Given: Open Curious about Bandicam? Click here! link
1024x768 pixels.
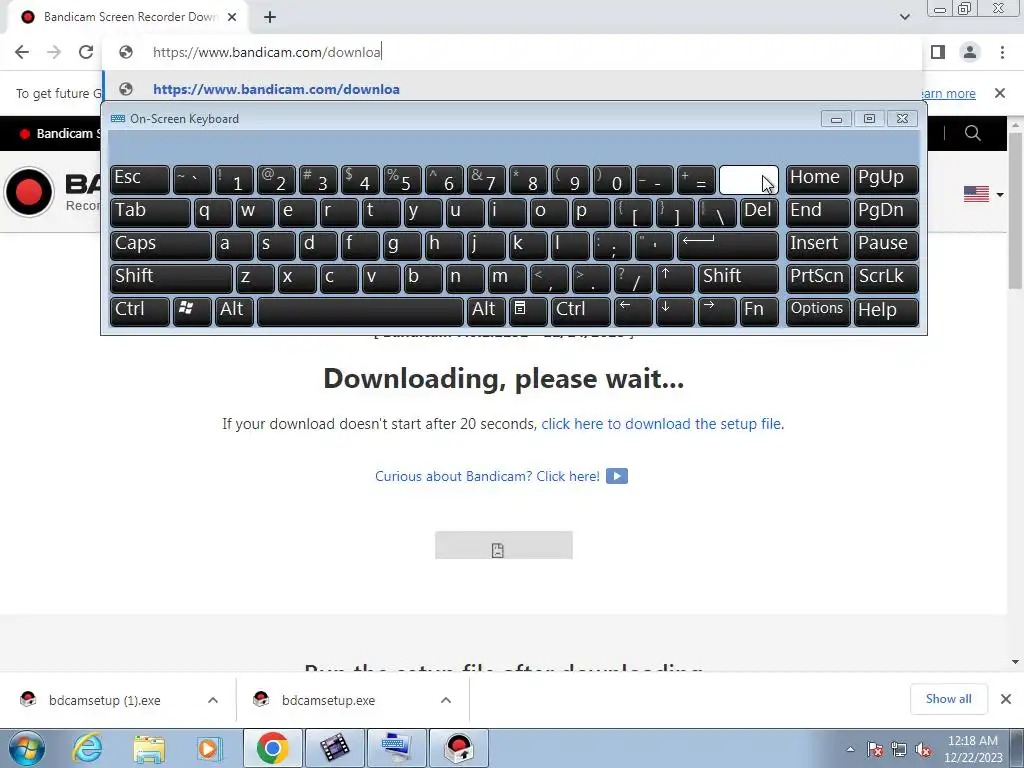Looking at the screenshot, I should point(487,476).
